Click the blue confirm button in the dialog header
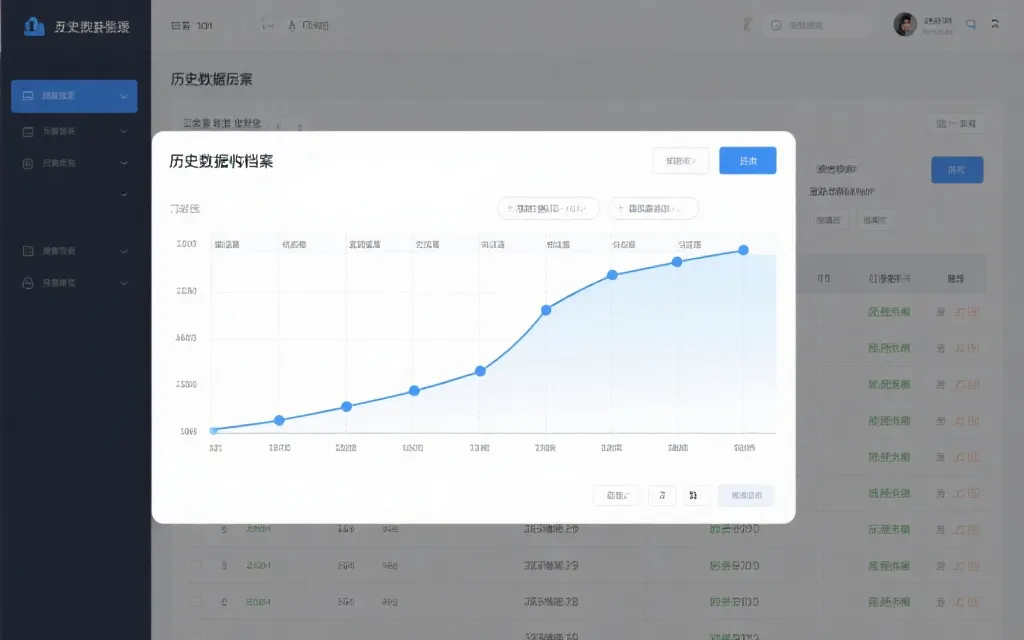The width and height of the screenshot is (1024, 640). click(747, 160)
